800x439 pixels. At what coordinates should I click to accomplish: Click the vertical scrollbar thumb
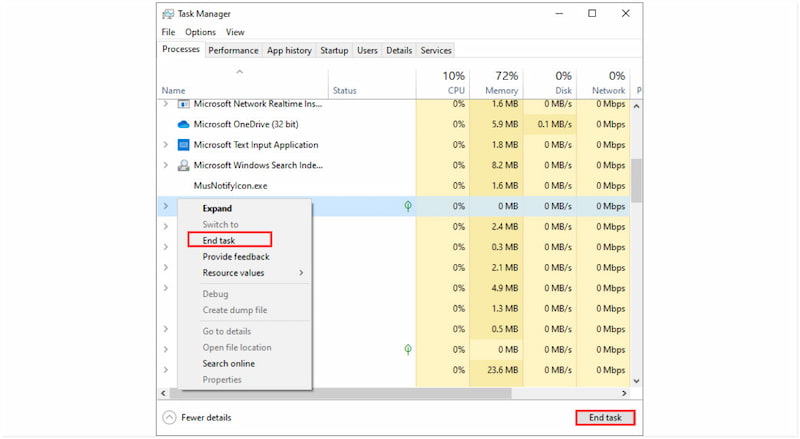(637, 180)
